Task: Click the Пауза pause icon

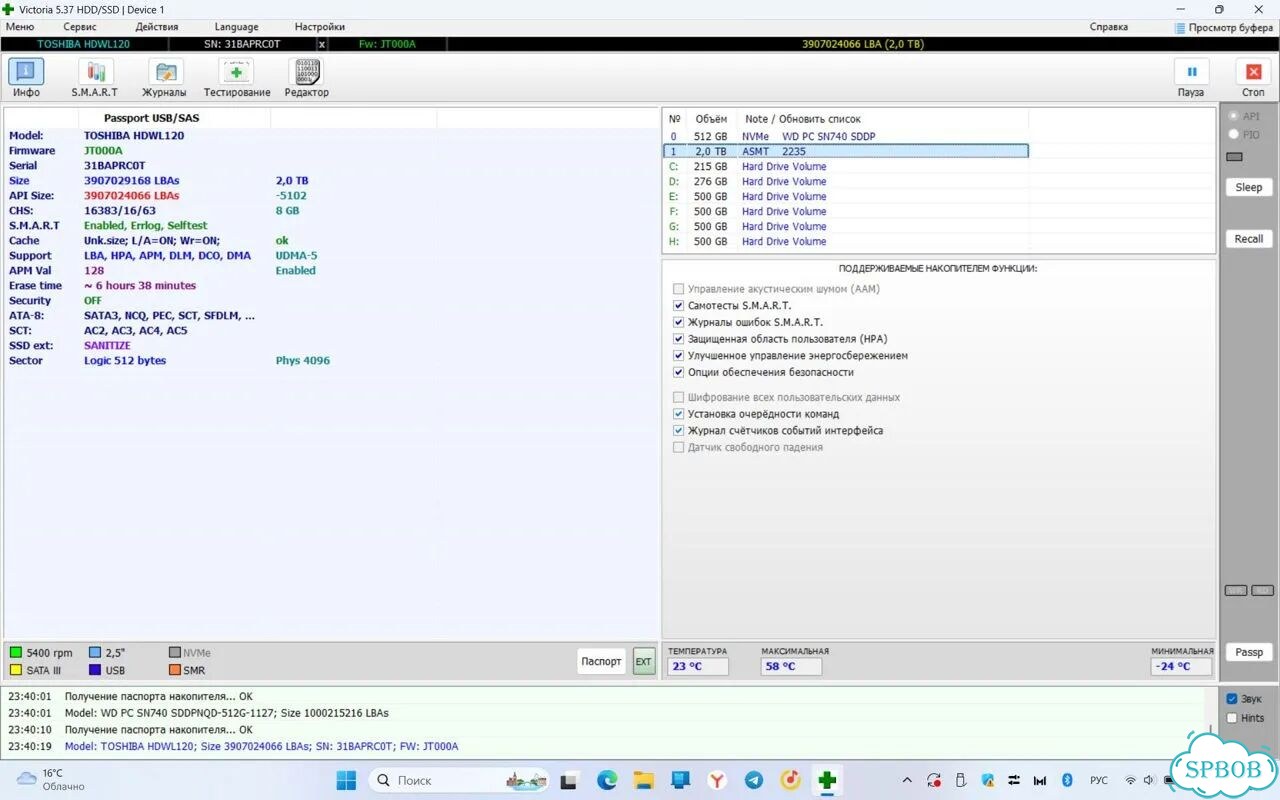Action: tap(1191, 72)
